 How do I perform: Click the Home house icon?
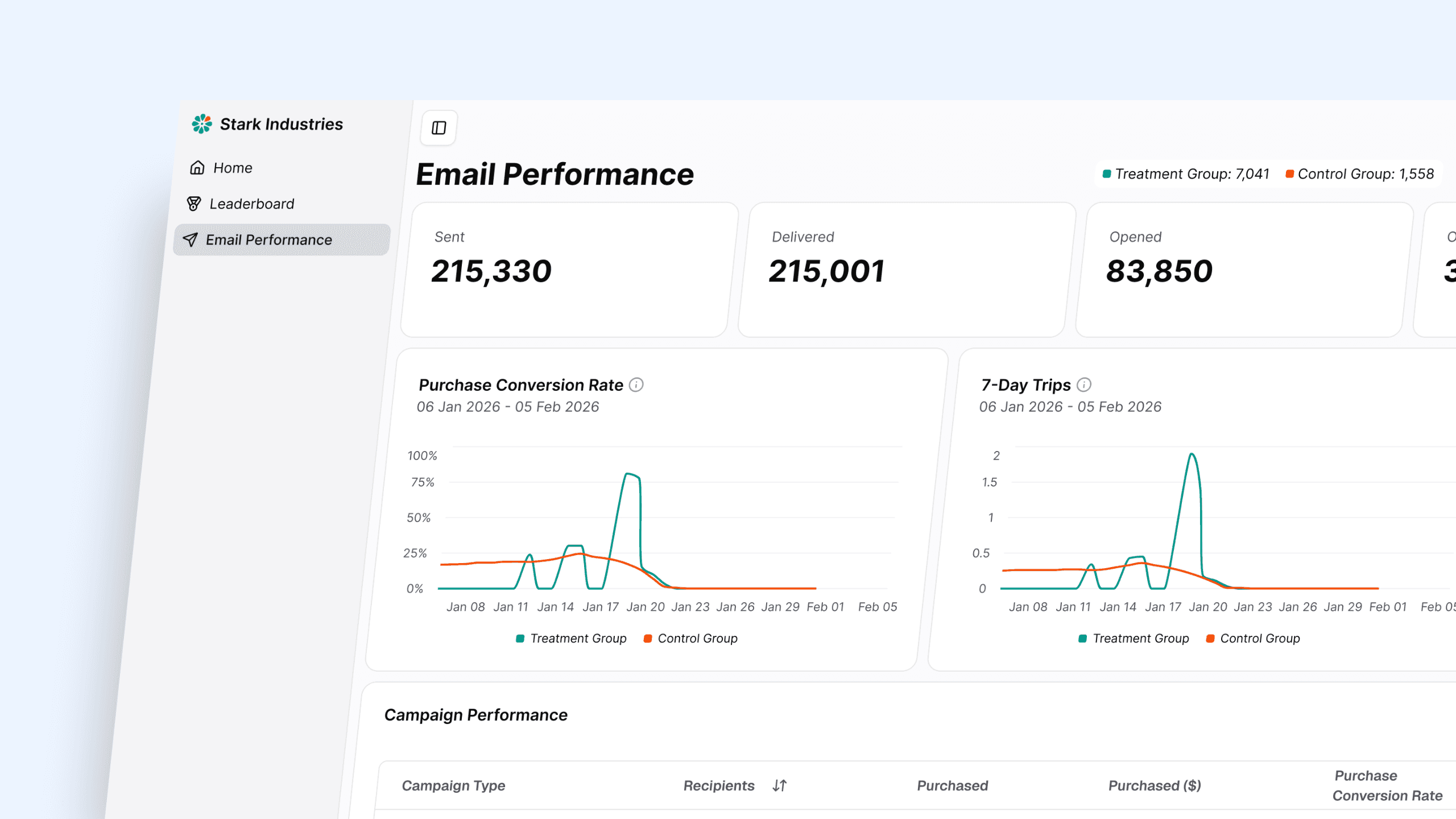click(197, 168)
